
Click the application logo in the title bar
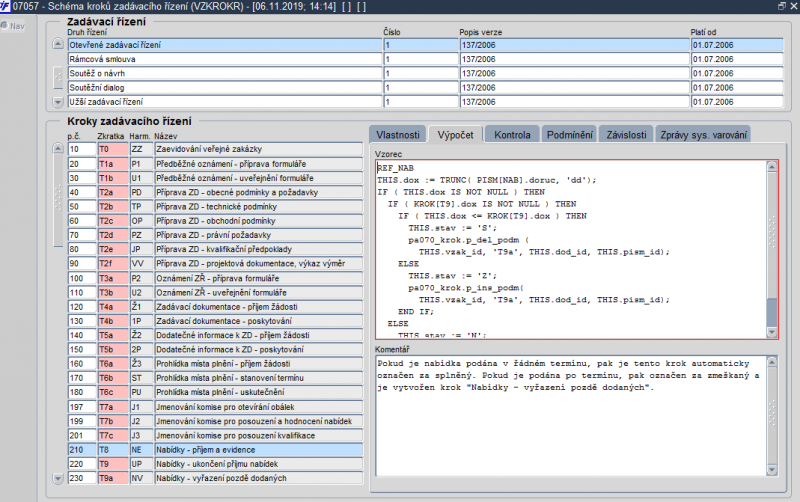(x=7, y=6)
